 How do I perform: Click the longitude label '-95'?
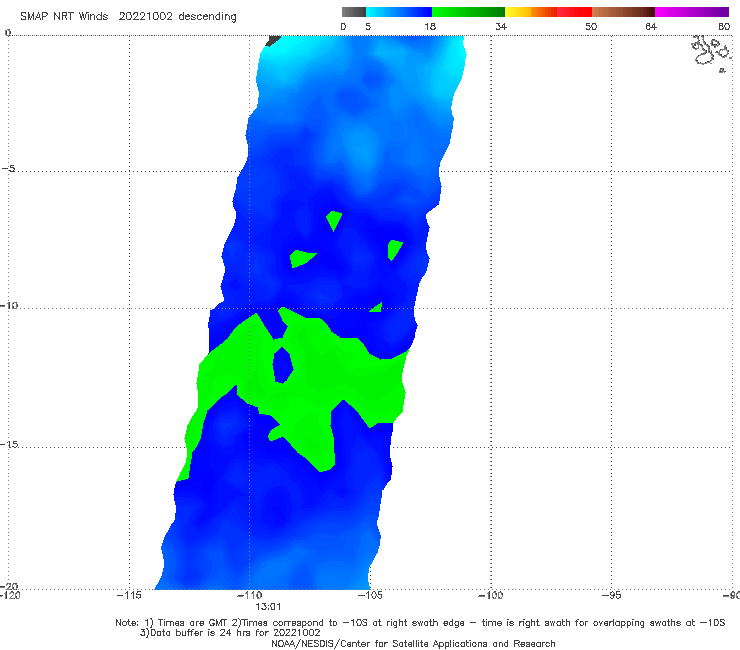point(612,595)
